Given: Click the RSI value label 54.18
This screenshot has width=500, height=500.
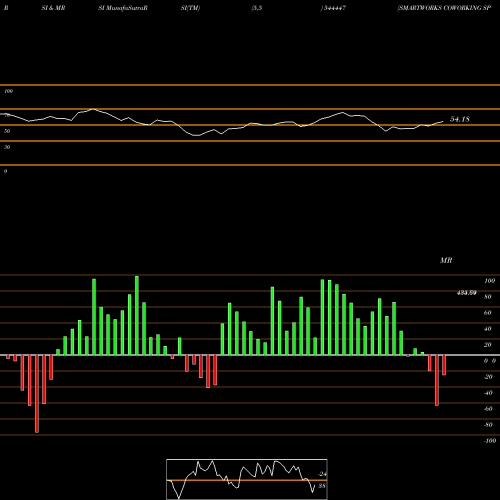Looking at the screenshot, I should coord(460,119).
